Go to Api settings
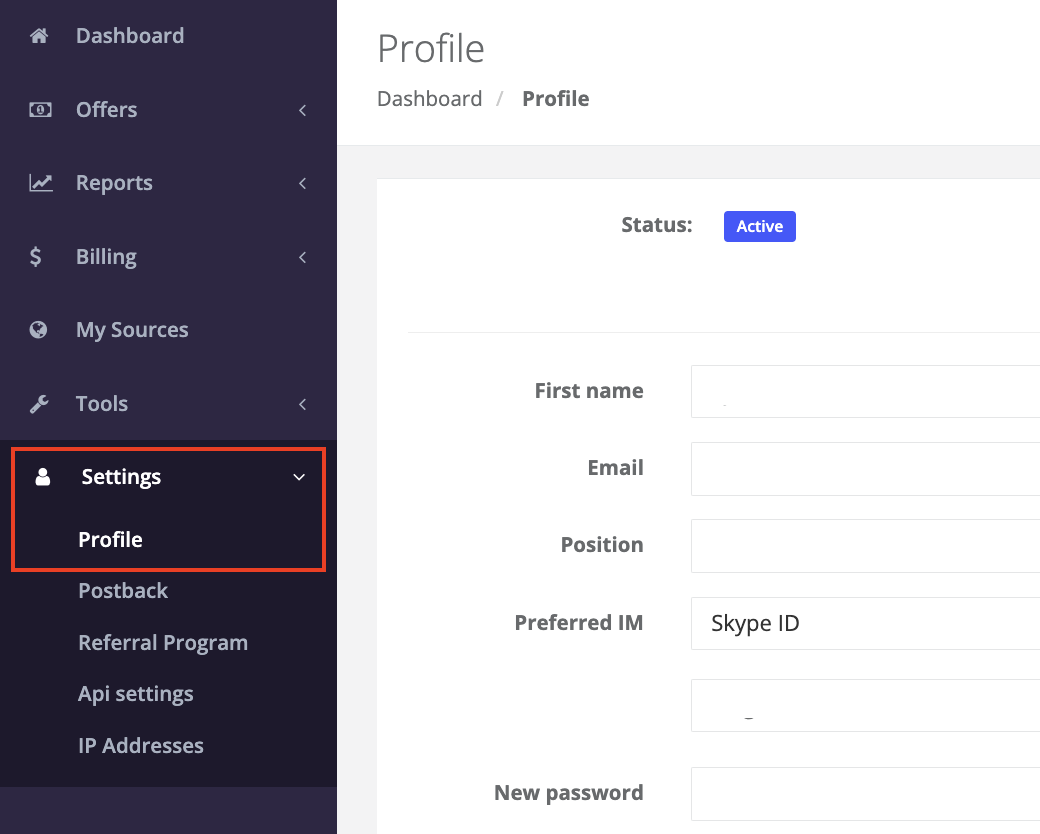The width and height of the screenshot is (1040, 834). (x=136, y=694)
